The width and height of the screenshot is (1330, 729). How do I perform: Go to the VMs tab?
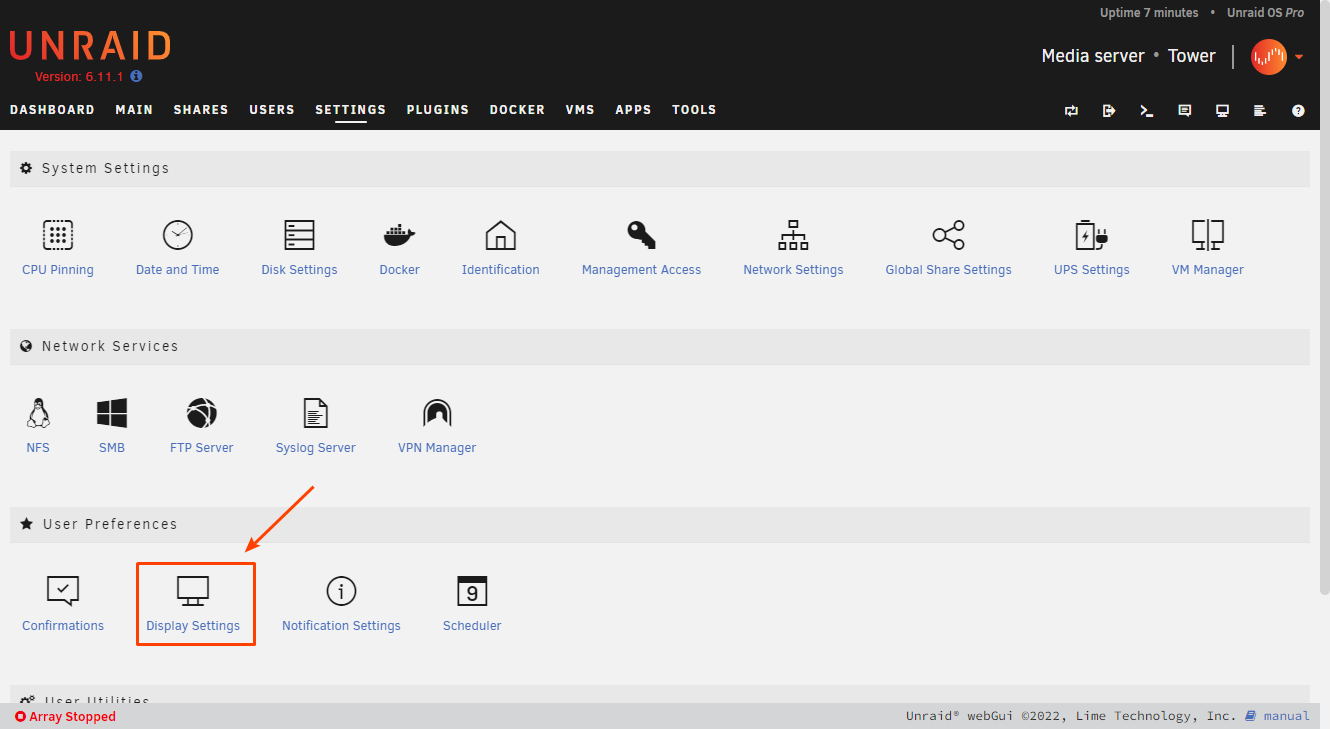point(580,110)
